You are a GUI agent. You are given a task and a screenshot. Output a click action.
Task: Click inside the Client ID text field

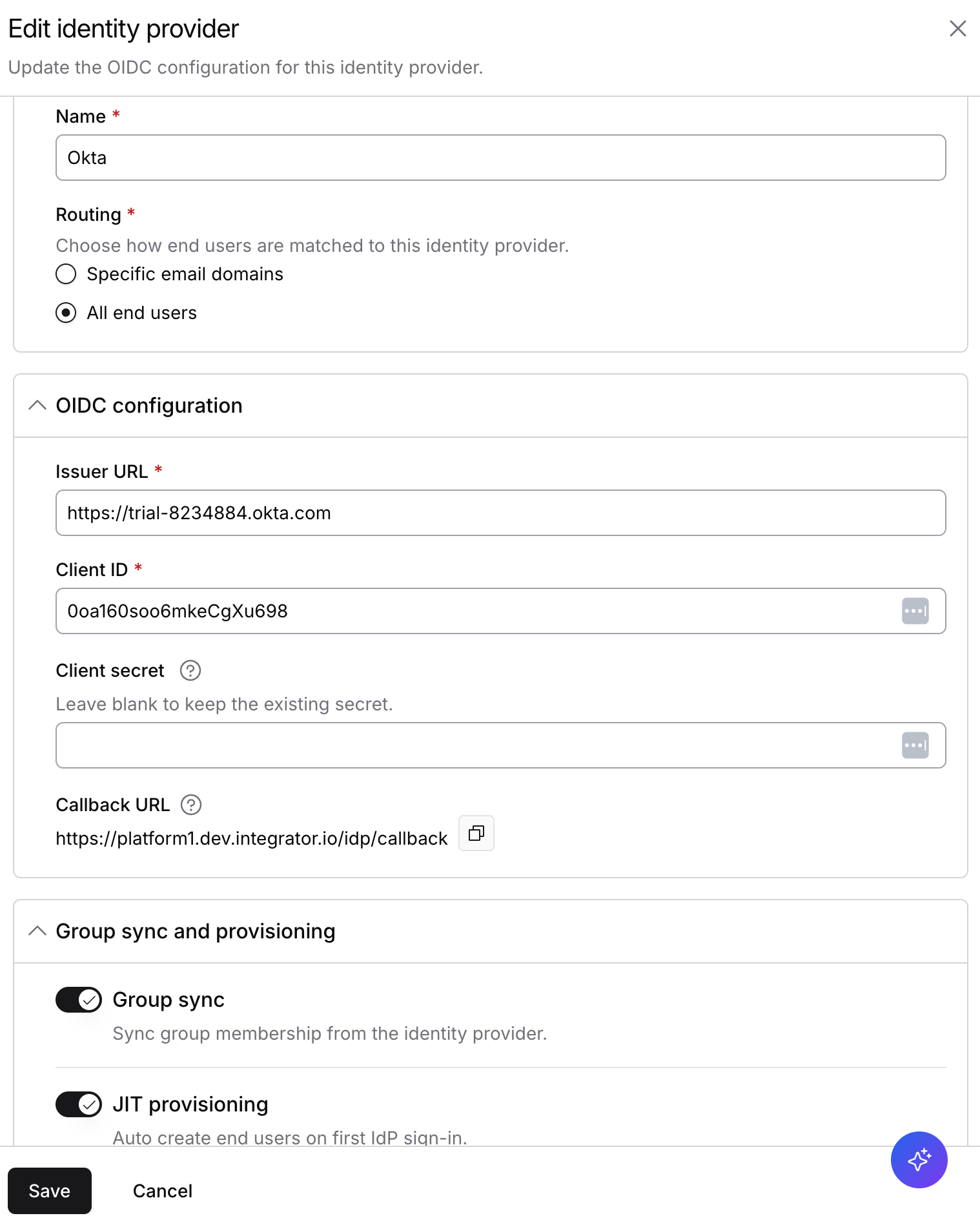[478, 611]
